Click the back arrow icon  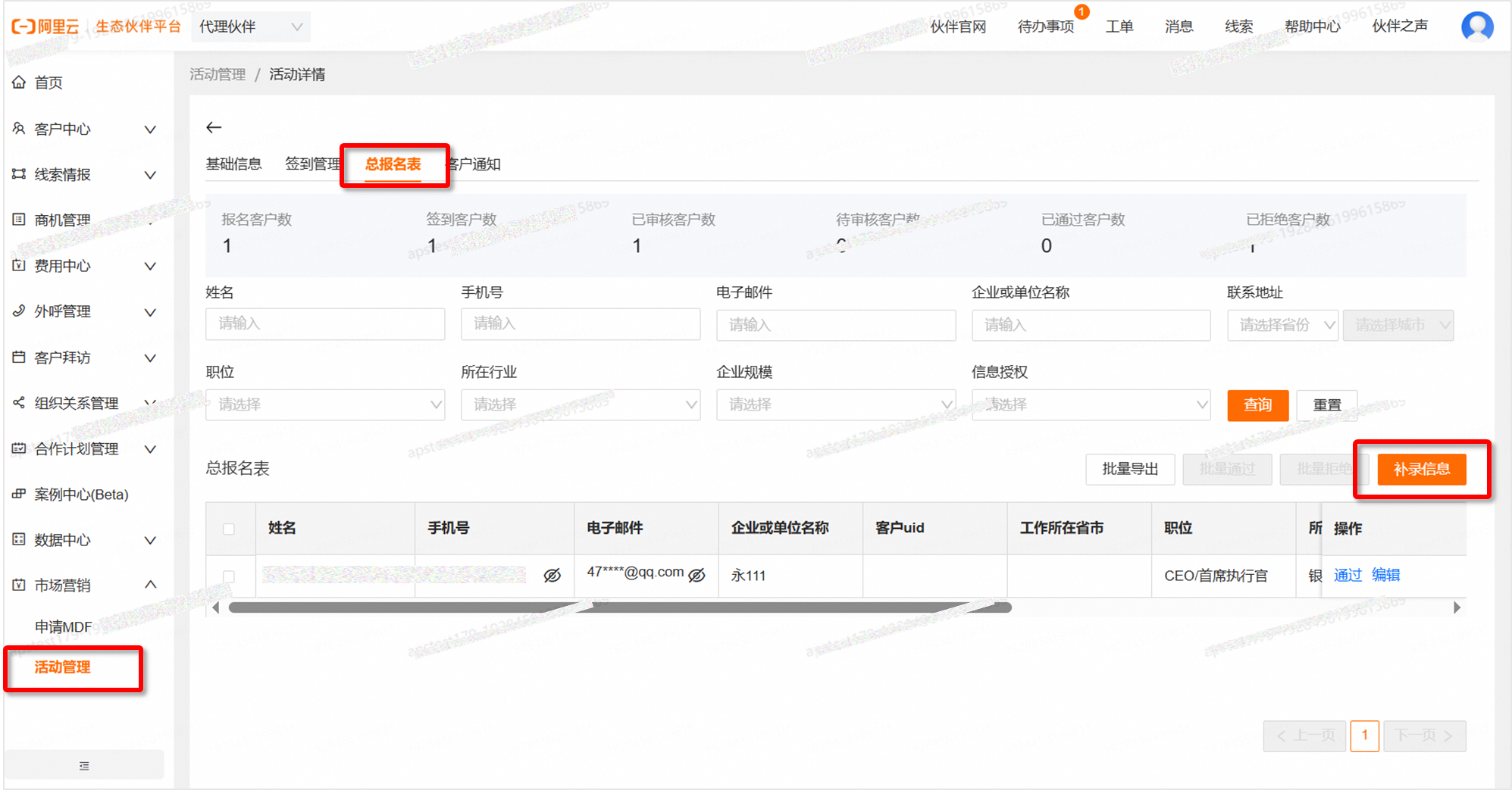click(x=214, y=127)
